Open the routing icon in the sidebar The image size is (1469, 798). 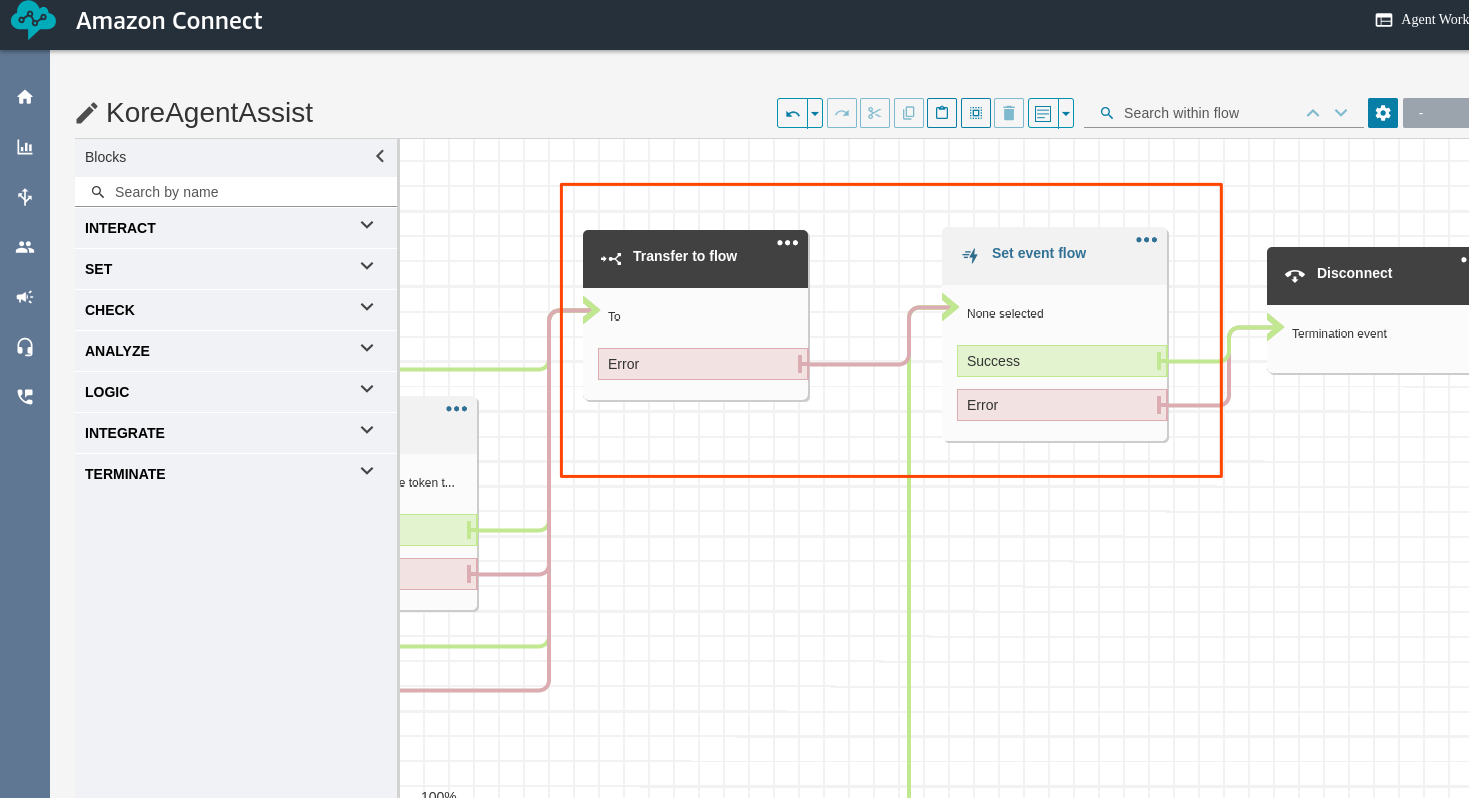click(25, 197)
